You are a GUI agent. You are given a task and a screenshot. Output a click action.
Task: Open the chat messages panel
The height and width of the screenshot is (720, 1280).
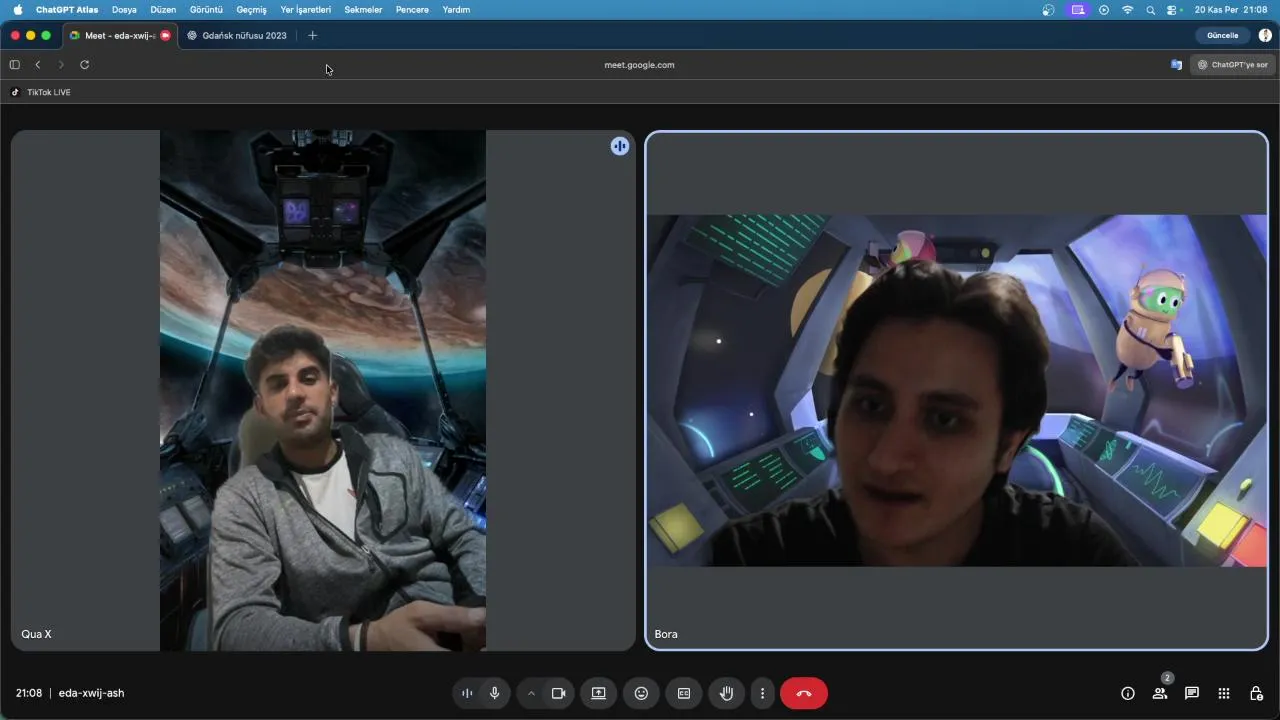(x=1192, y=693)
